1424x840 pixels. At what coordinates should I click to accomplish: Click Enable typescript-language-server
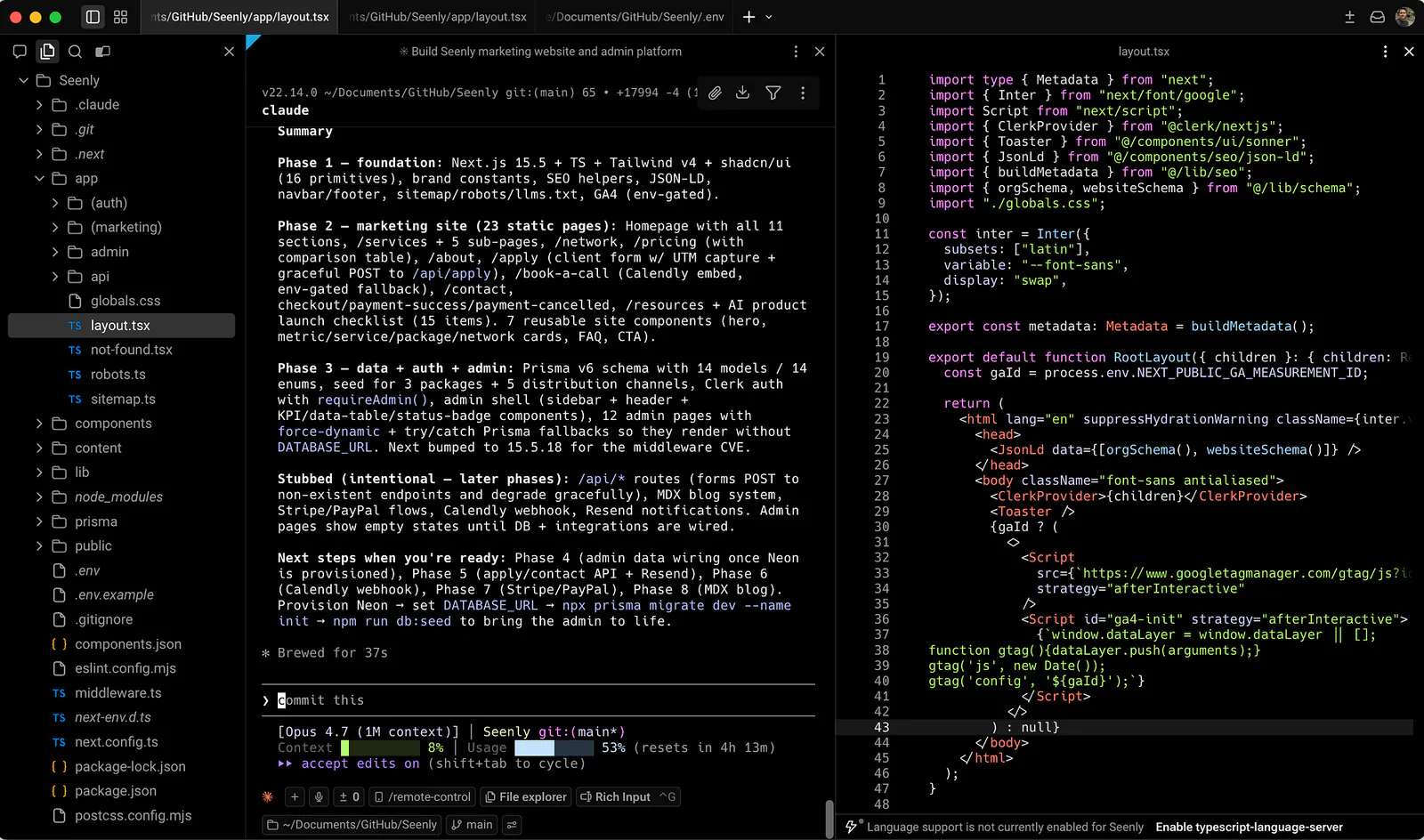coord(1249,828)
